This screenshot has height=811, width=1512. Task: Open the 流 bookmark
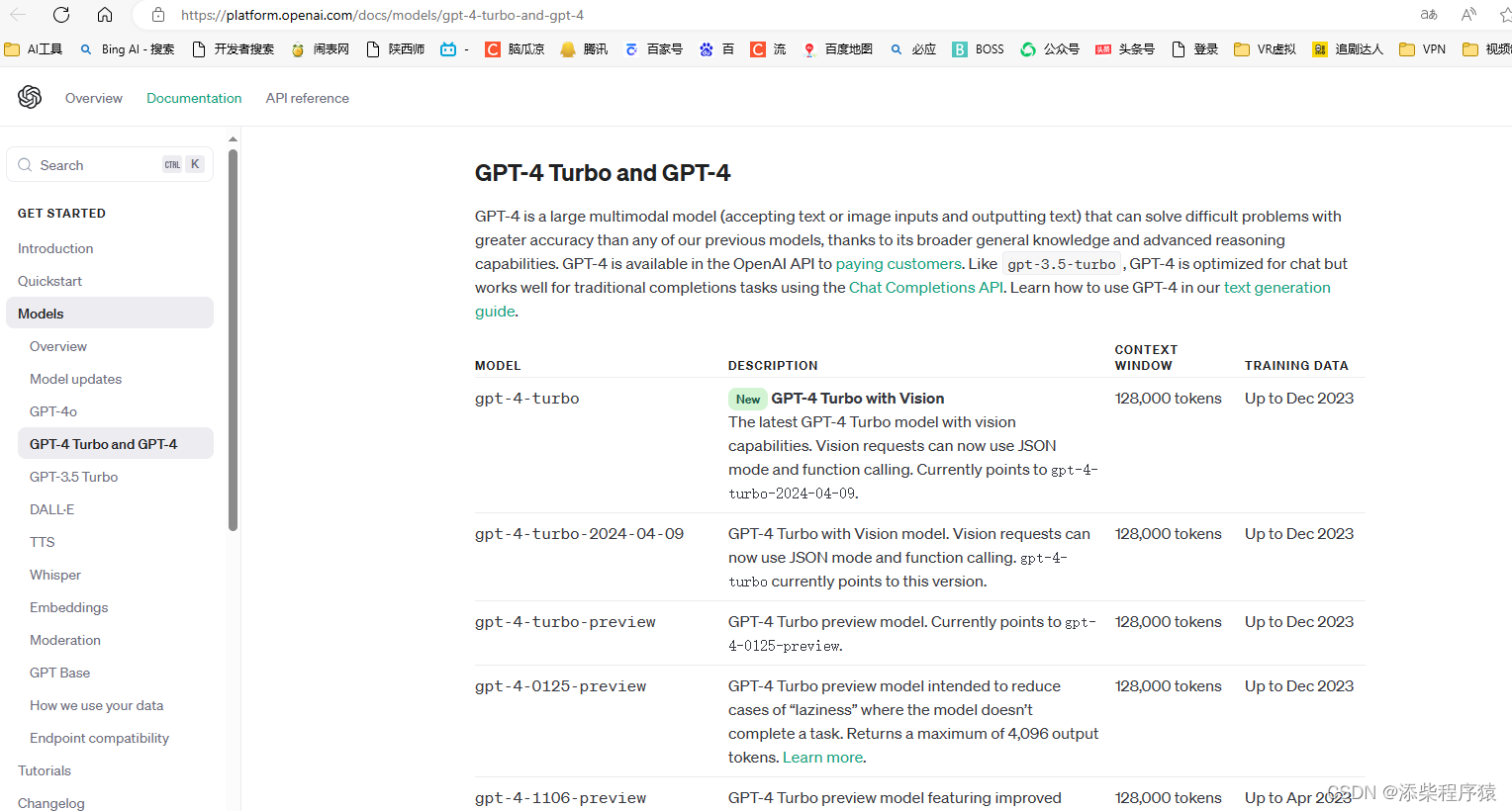pyautogui.click(x=768, y=49)
